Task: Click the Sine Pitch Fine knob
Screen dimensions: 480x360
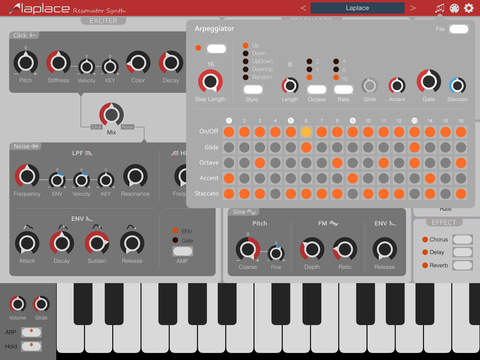Action: point(276,253)
